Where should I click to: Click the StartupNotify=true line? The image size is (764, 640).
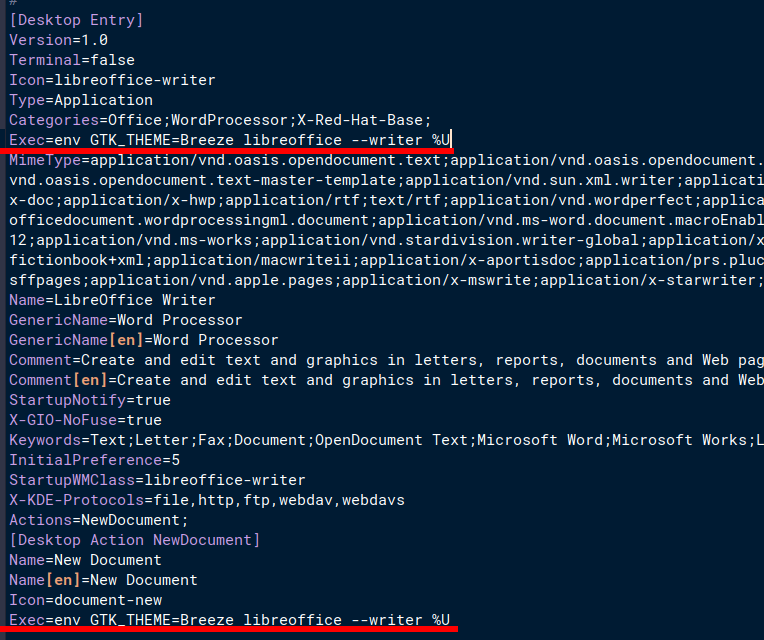(90, 399)
